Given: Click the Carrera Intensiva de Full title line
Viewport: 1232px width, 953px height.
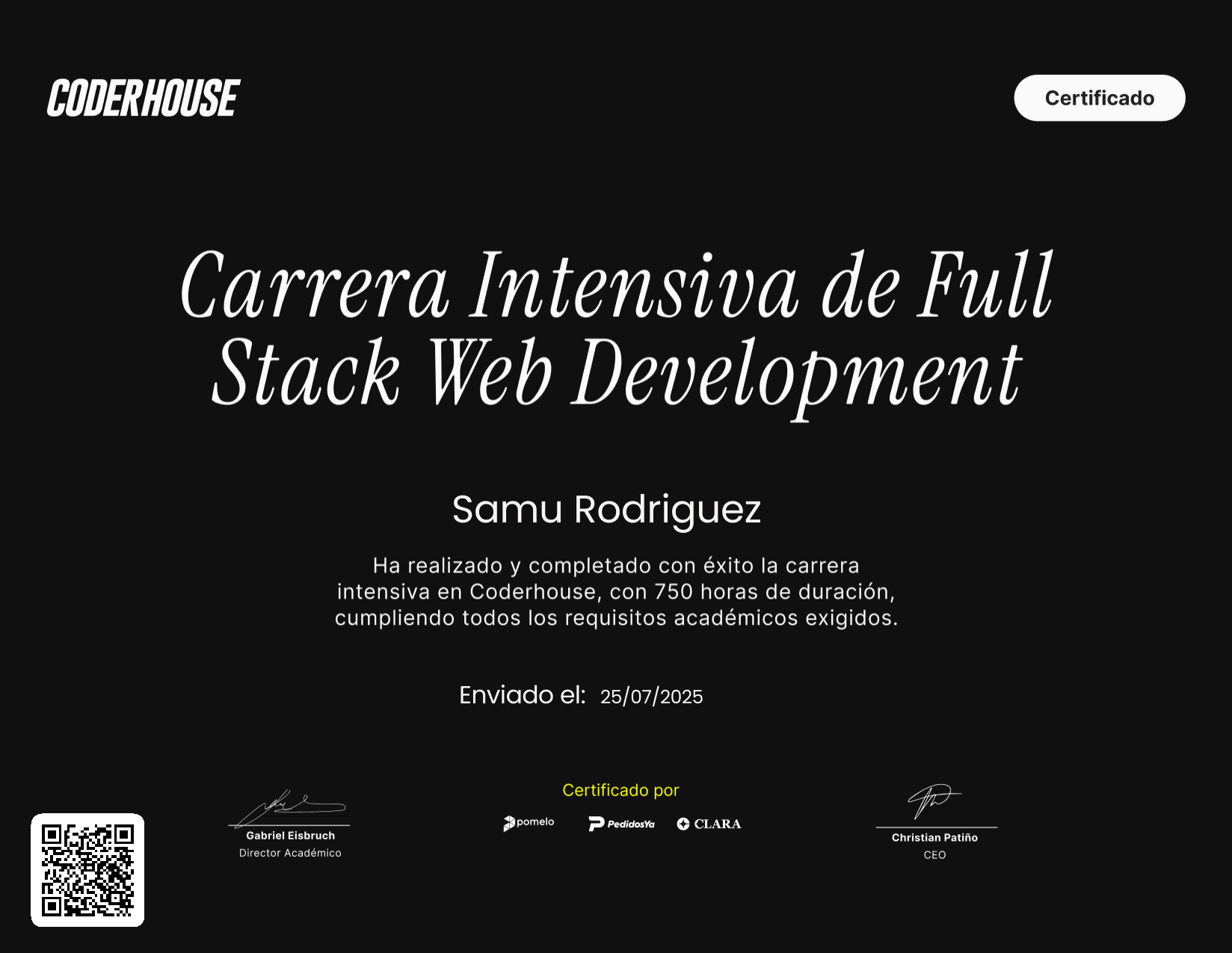Looking at the screenshot, I should 616,287.
